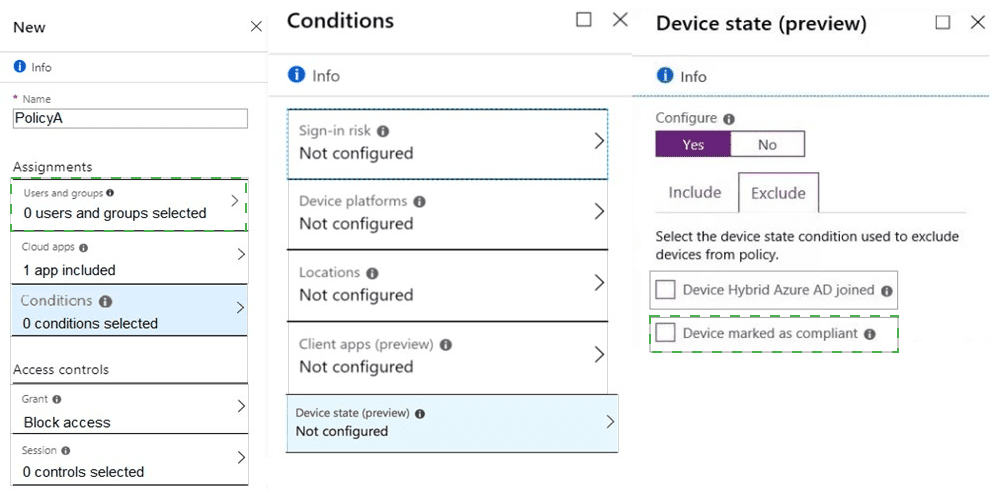Switch to the Include tab
The height and width of the screenshot is (490, 992).
[x=695, y=193]
